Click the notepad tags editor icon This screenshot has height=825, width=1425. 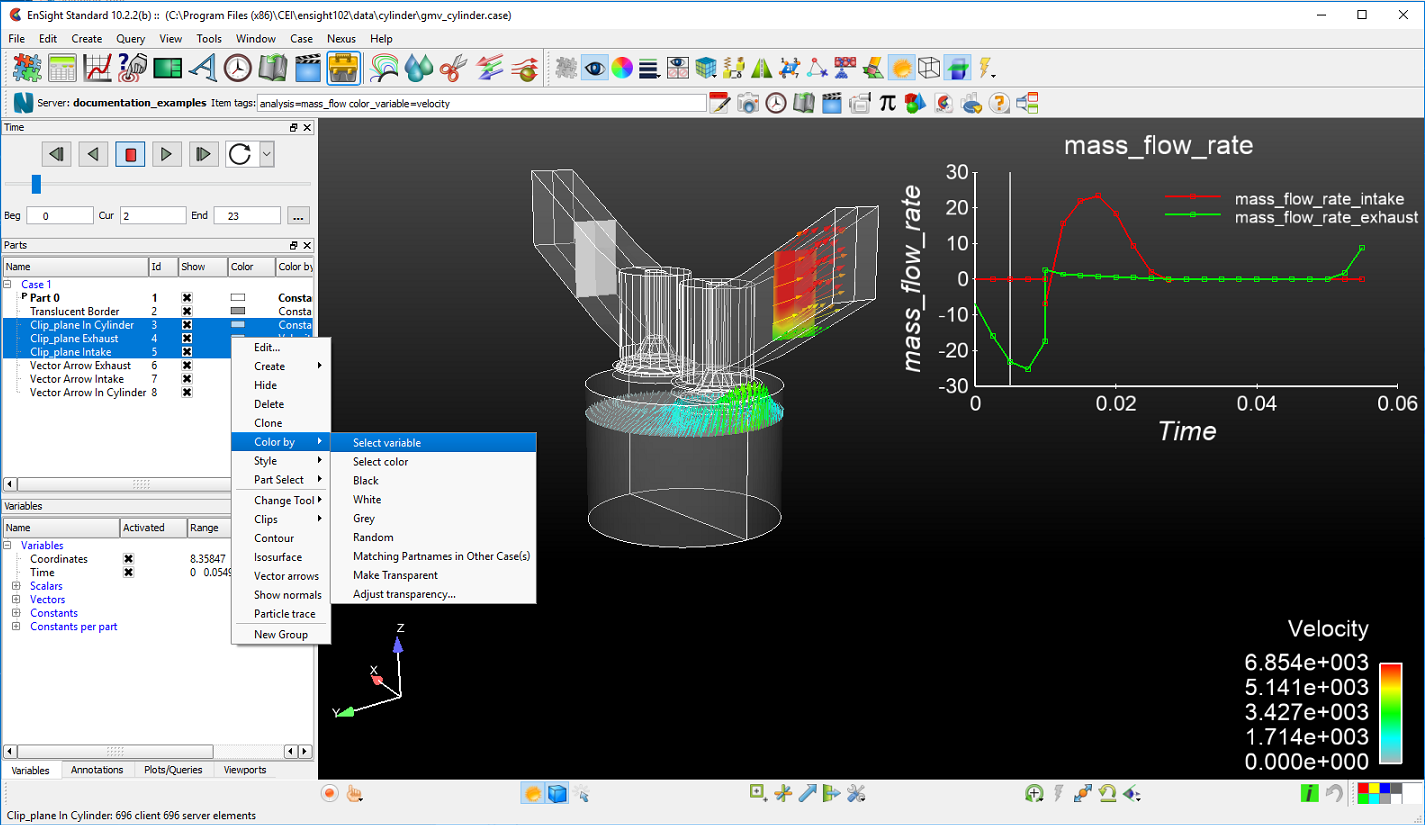click(720, 102)
